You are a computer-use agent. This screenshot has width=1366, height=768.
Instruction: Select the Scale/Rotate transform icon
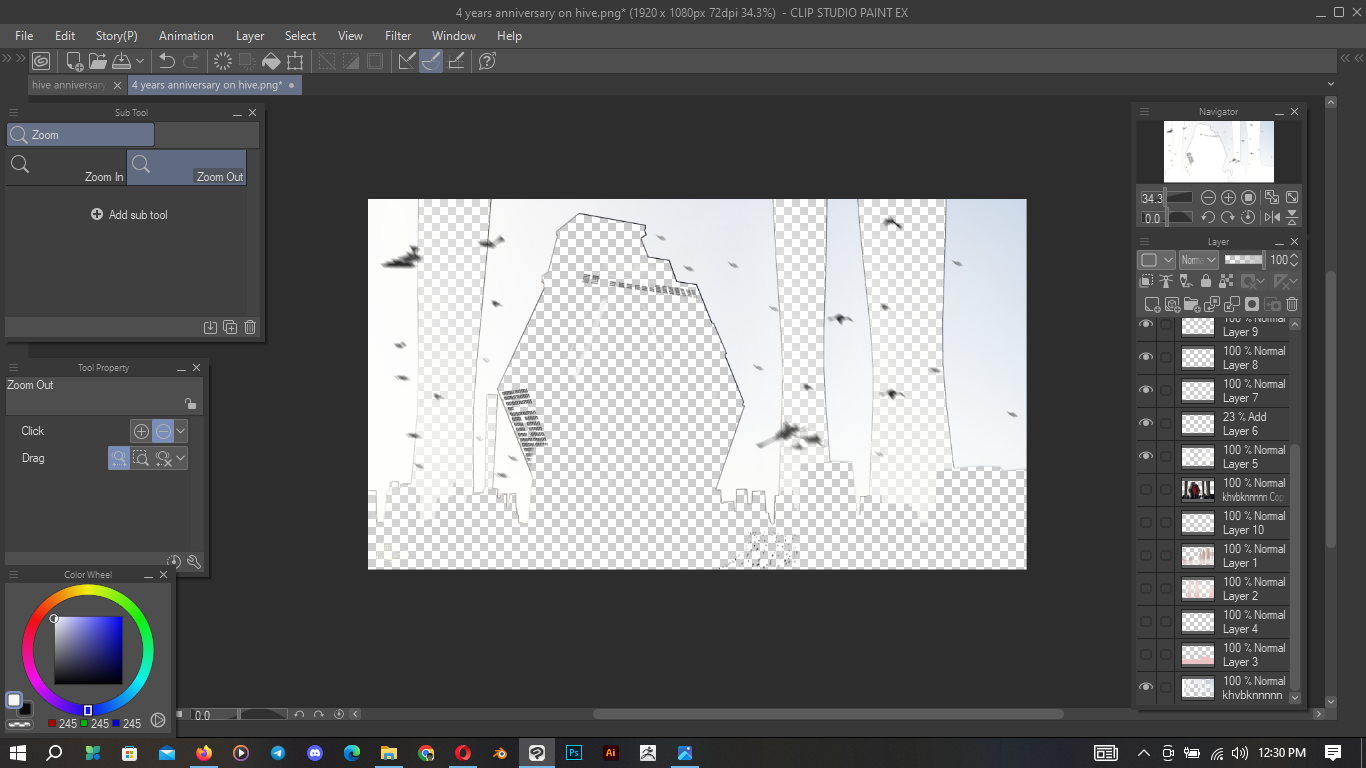(295, 61)
